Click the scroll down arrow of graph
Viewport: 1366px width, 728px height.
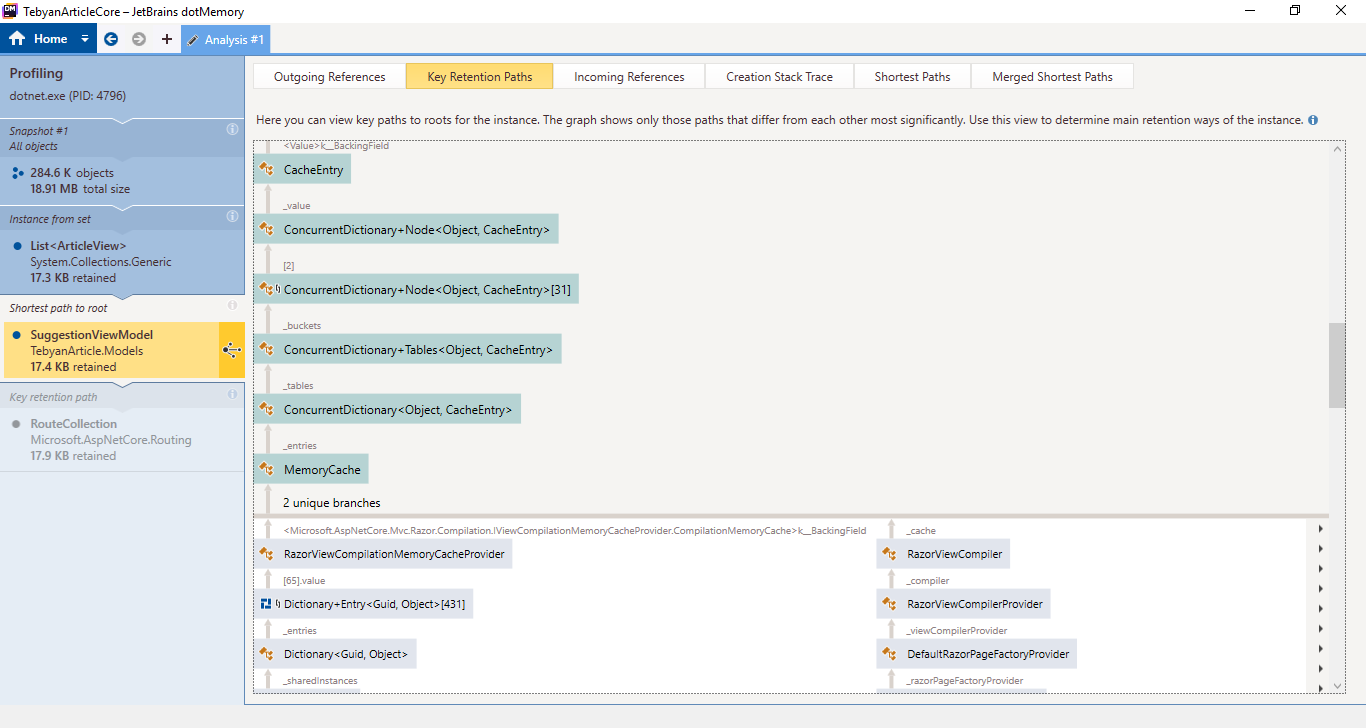(x=1338, y=686)
